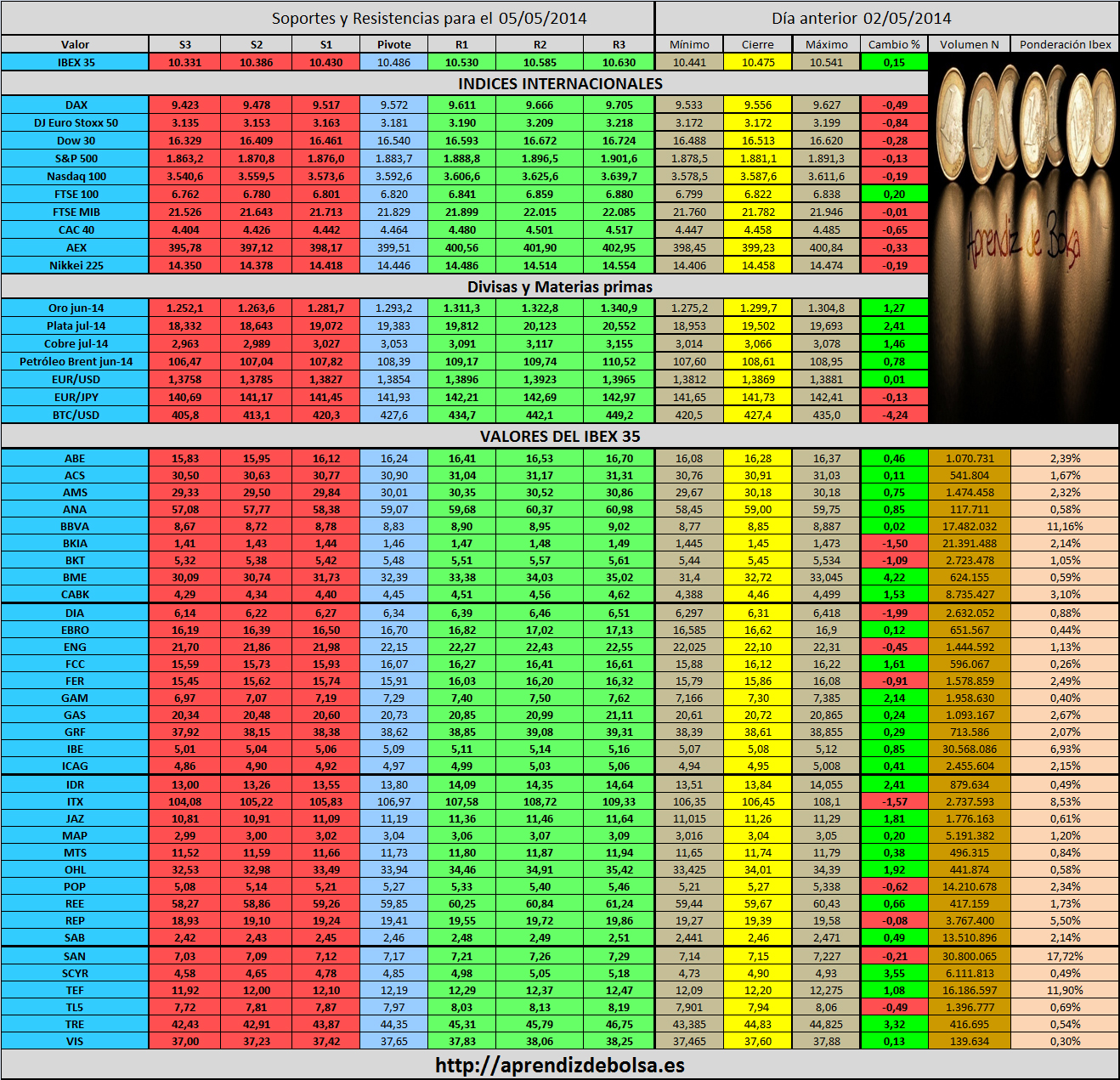Select the 'Cierre' column header
The height and width of the screenshot is (1080, 1120).
(757, 44)
